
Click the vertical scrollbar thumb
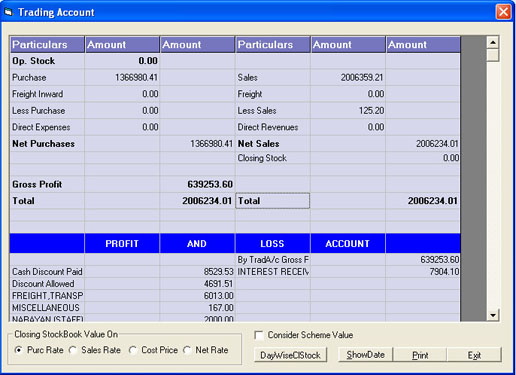click(x=493, y=55)
